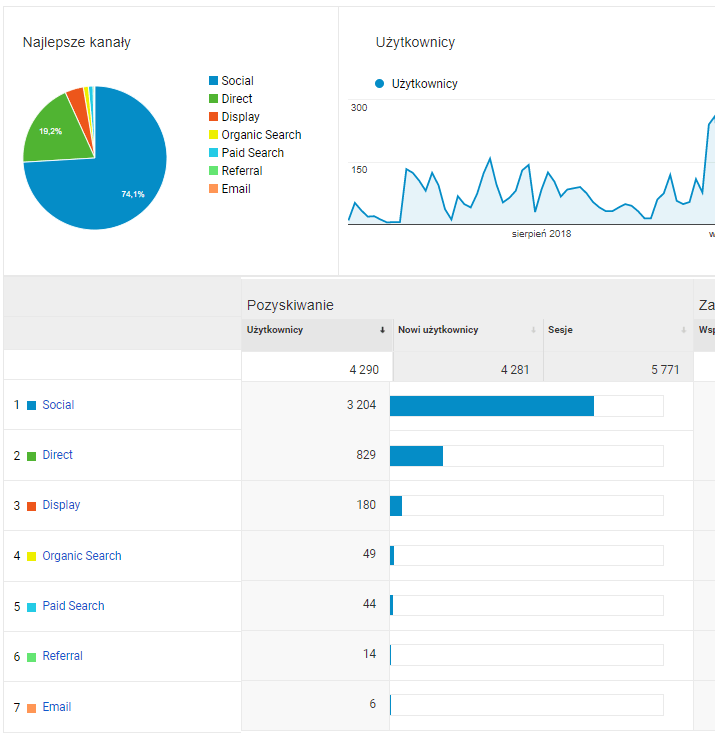This screenshot has width=715, height=740.
Task: Click the blue Social legend swatch
Action: pos(213,81)
